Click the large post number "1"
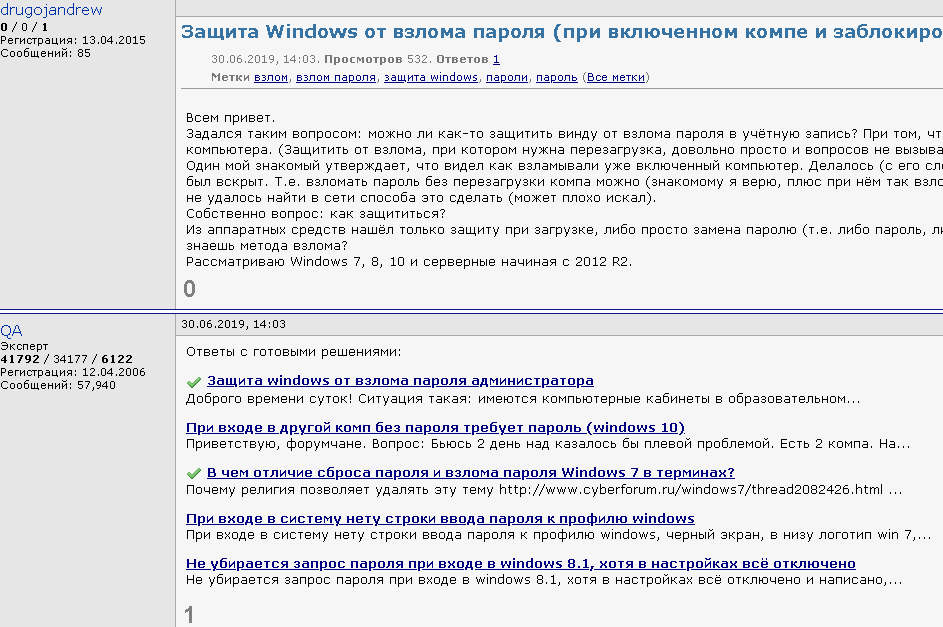Screen dimensions: 943x627 tap(189, 615)
